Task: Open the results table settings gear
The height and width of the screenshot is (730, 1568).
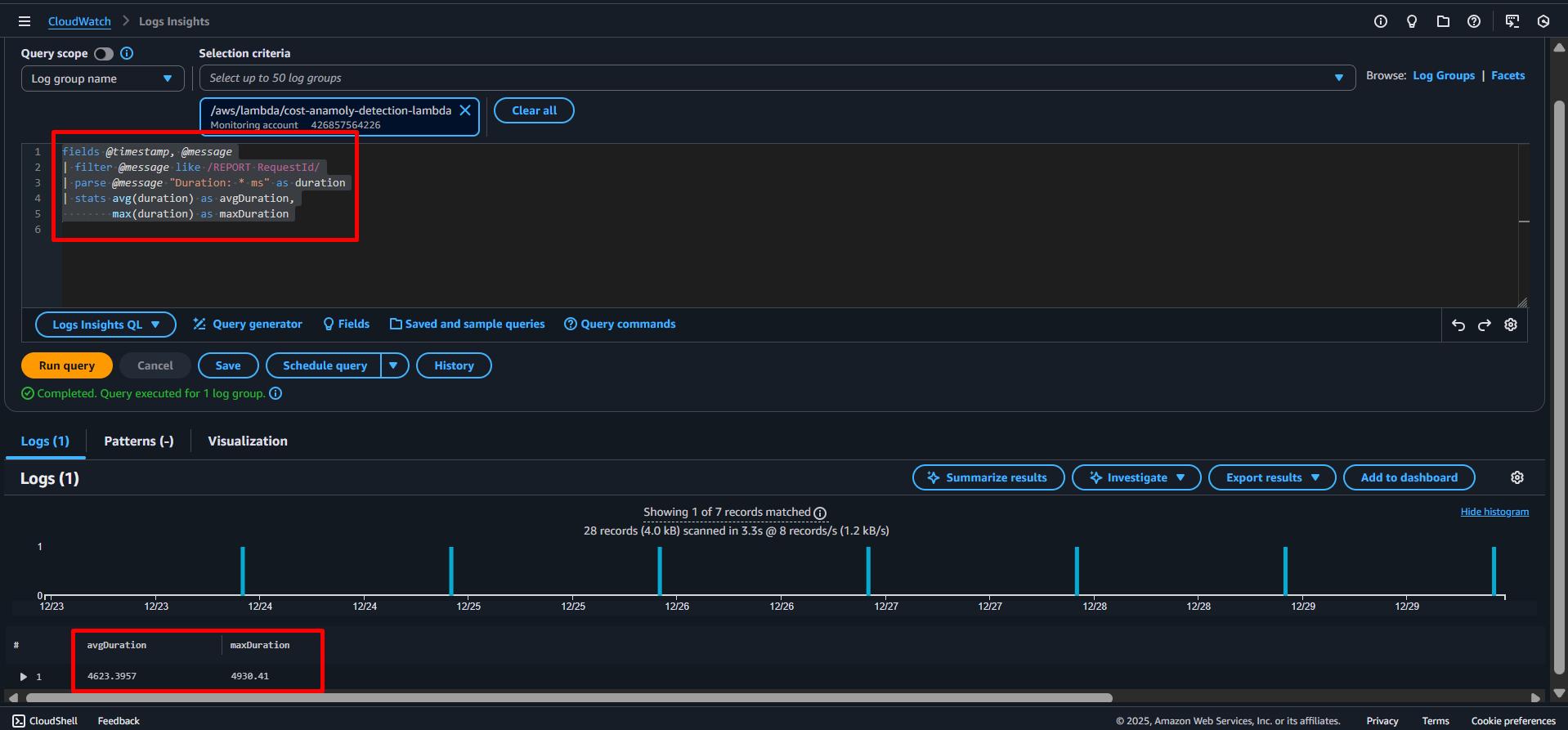Action: [x=1516, y=477]
